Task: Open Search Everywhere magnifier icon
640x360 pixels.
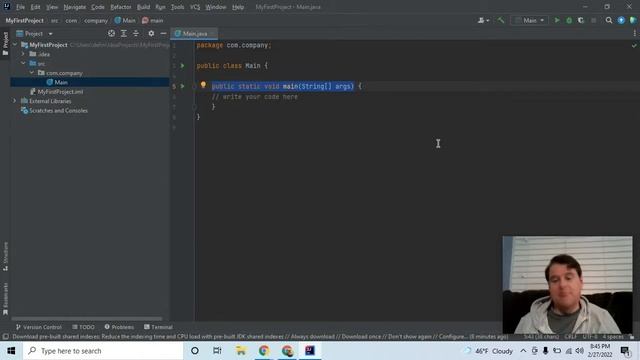Action: pyautogui.click(x=609, y=20)
